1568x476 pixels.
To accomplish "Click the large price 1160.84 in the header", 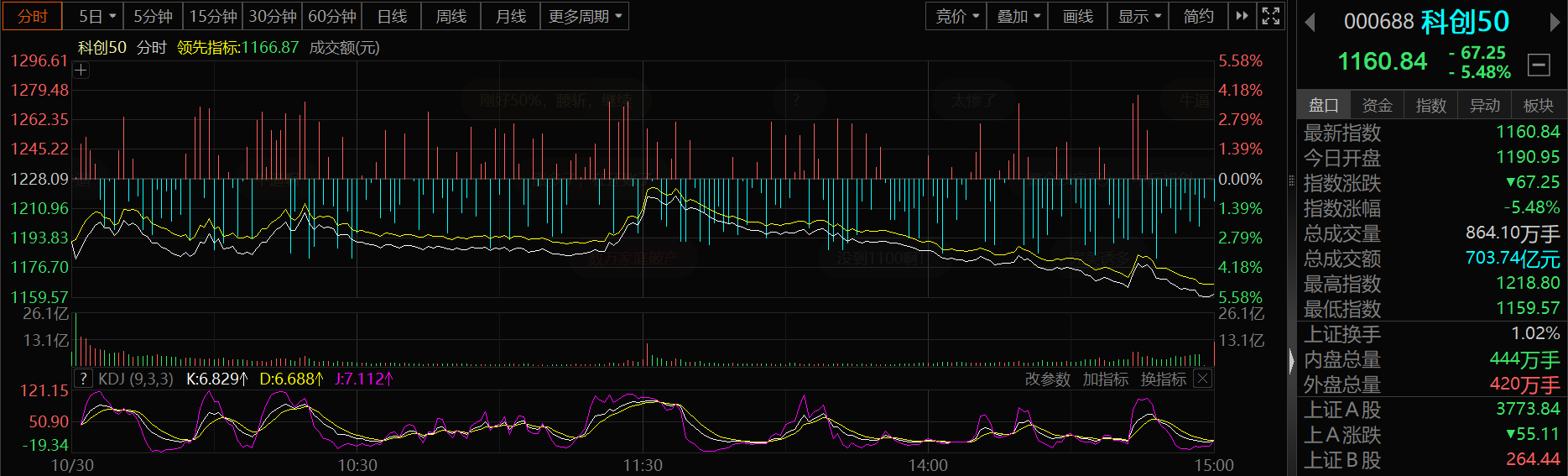I will 1382,61.
